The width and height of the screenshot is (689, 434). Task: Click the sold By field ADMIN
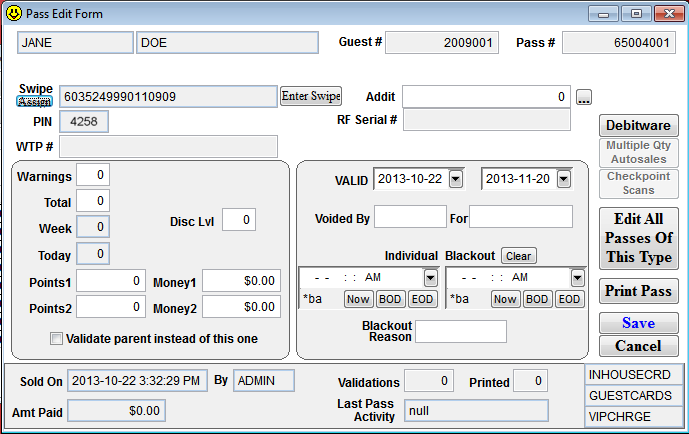(x=264, y=381)
